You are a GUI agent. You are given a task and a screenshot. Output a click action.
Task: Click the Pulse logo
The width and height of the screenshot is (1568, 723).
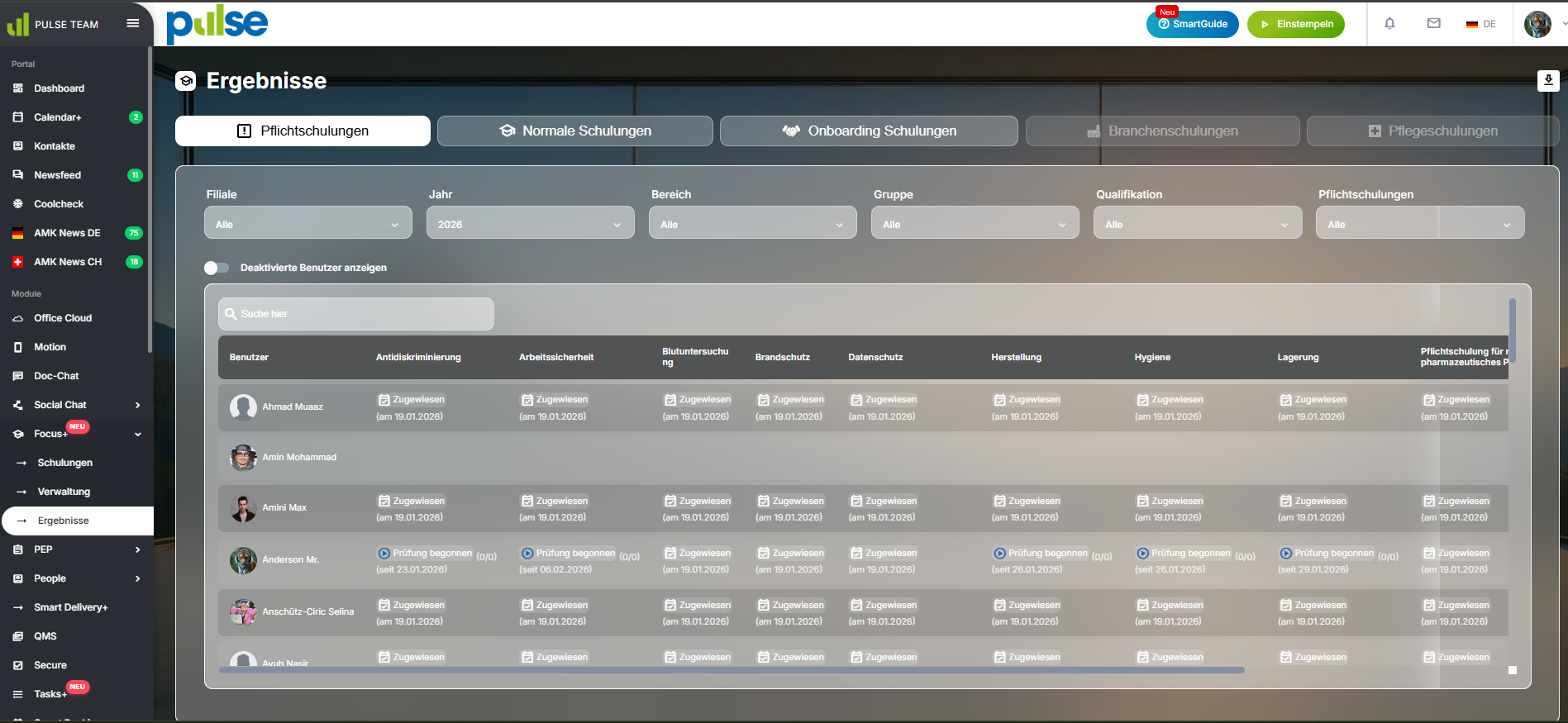[x=217, y=24]
